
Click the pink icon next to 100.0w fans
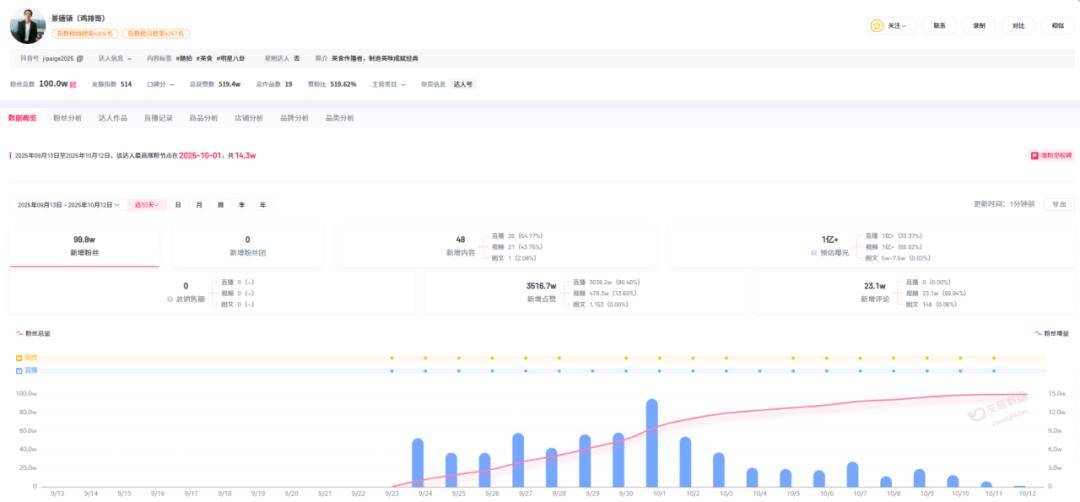coord(73,85)
